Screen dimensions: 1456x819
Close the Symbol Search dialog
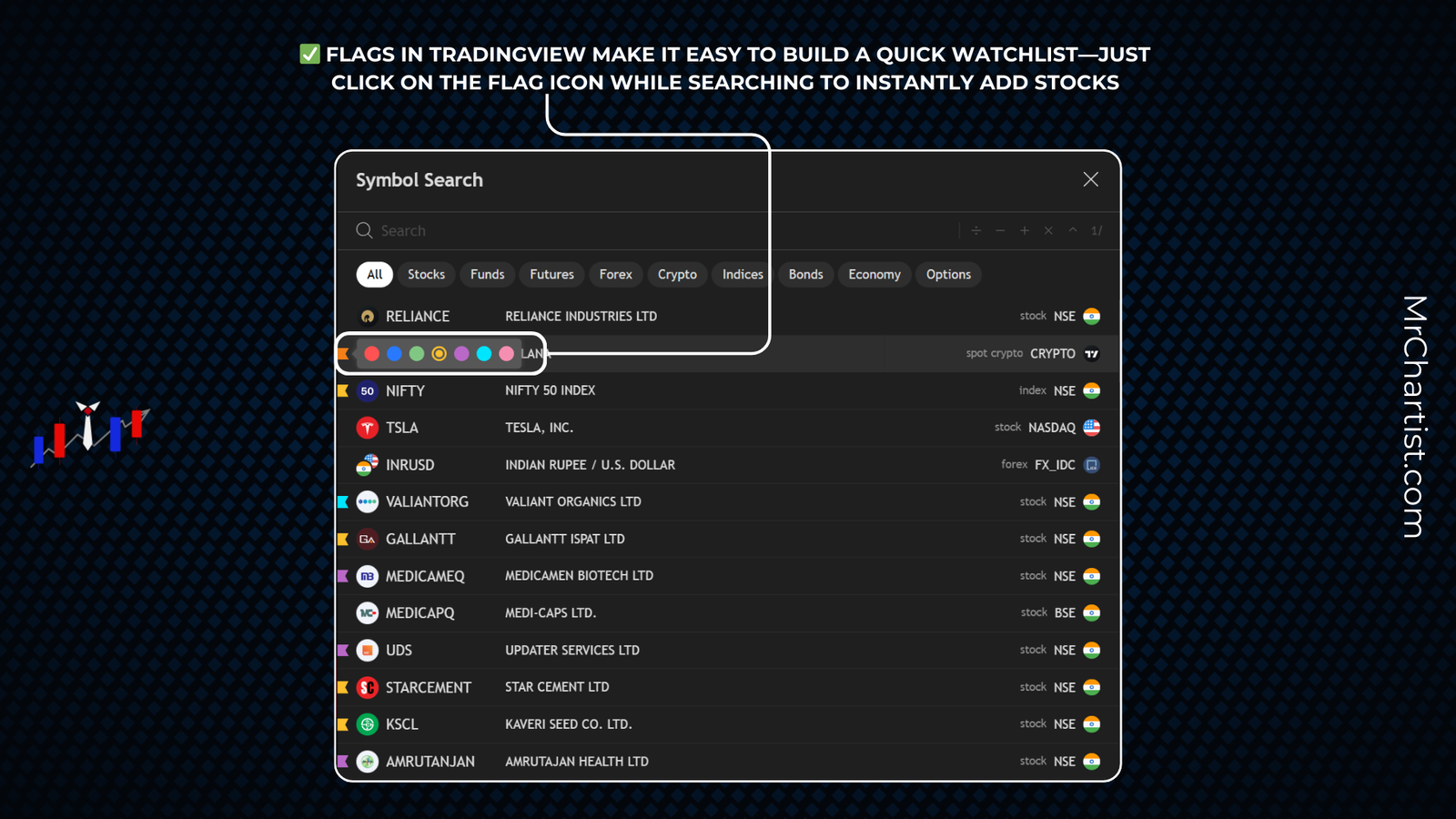pos(1091,179)
